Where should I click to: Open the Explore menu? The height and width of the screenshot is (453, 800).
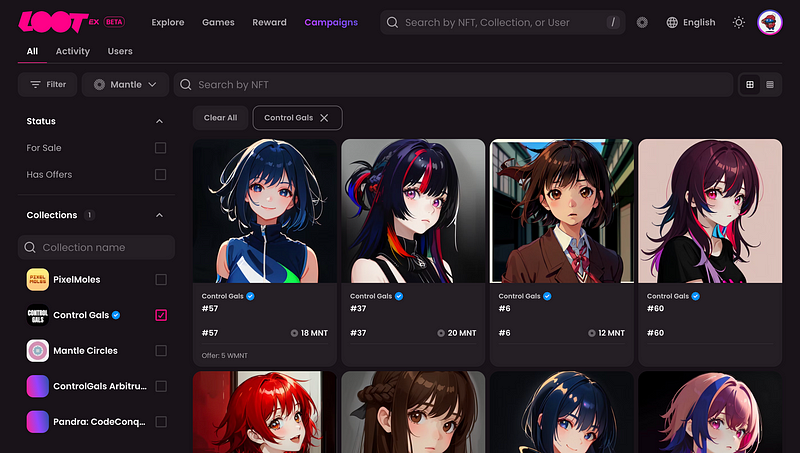tap(168, 22)
